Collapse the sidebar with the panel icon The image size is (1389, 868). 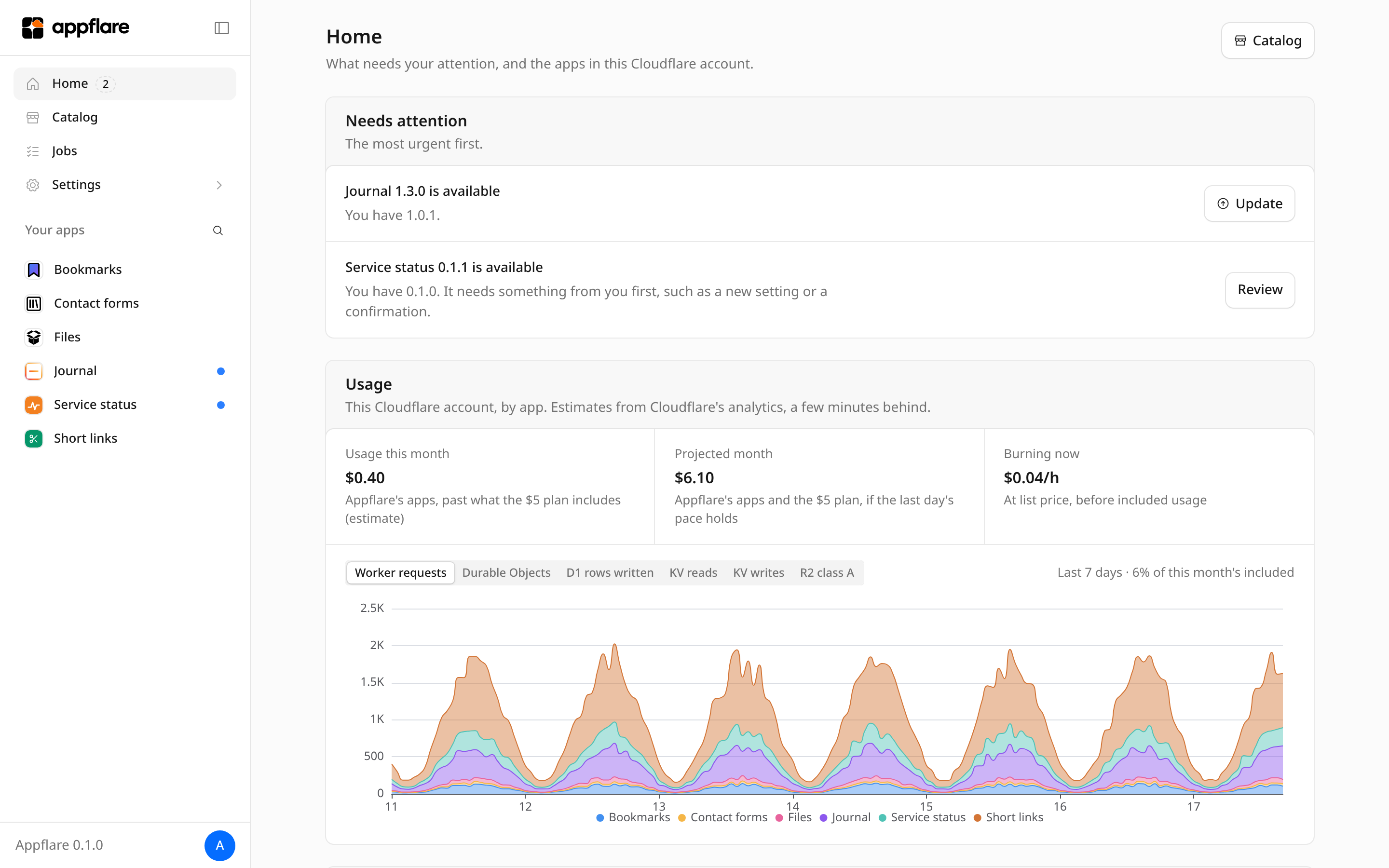pos(221,28)
